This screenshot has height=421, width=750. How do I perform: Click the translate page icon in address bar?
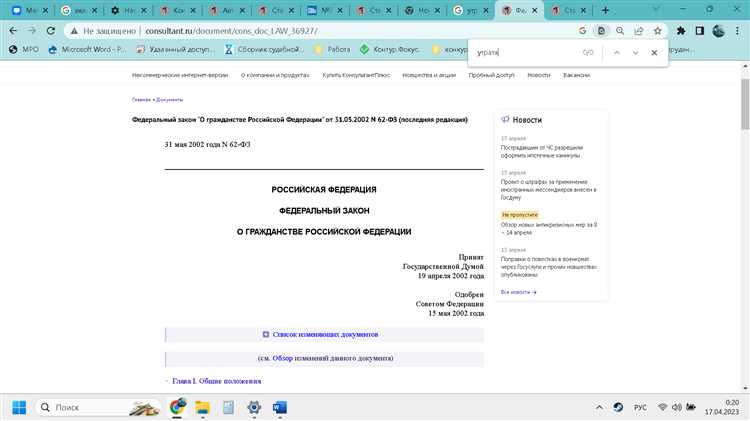click(x=601, y=31)
